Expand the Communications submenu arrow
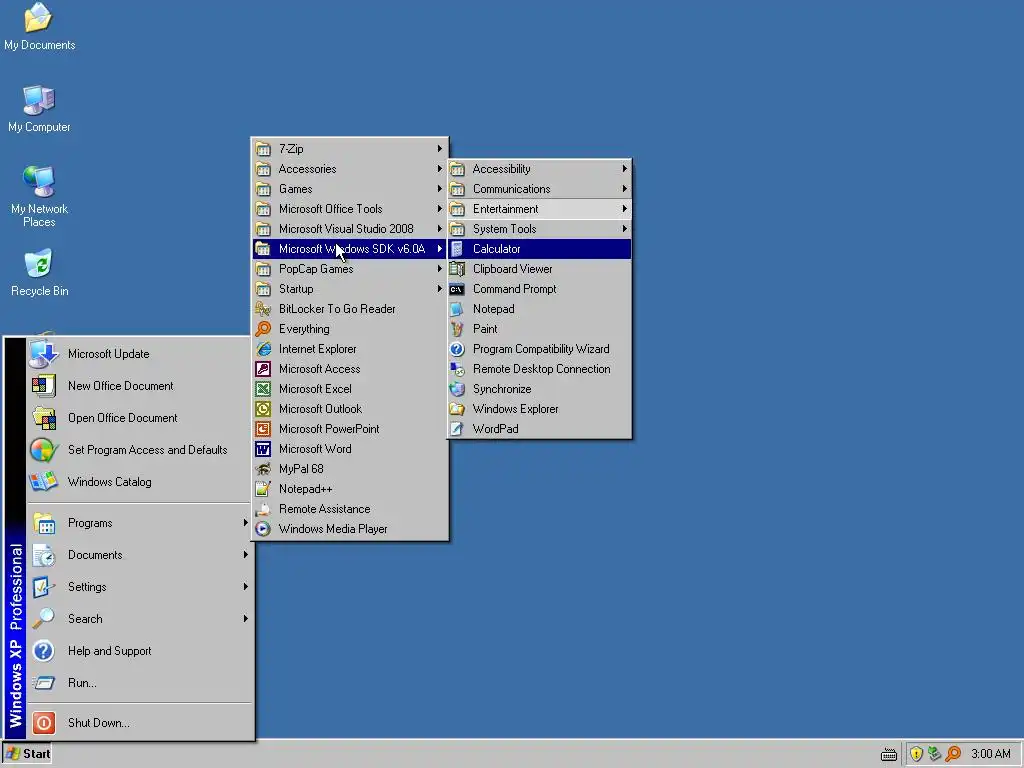 point(624,189)
